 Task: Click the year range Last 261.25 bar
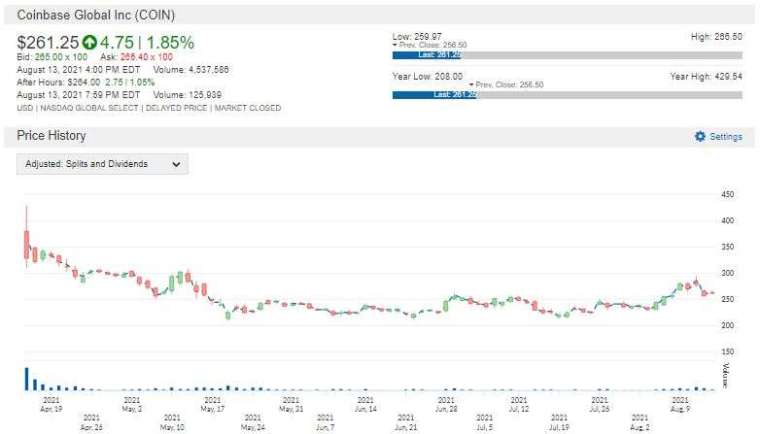pos(434,95)
